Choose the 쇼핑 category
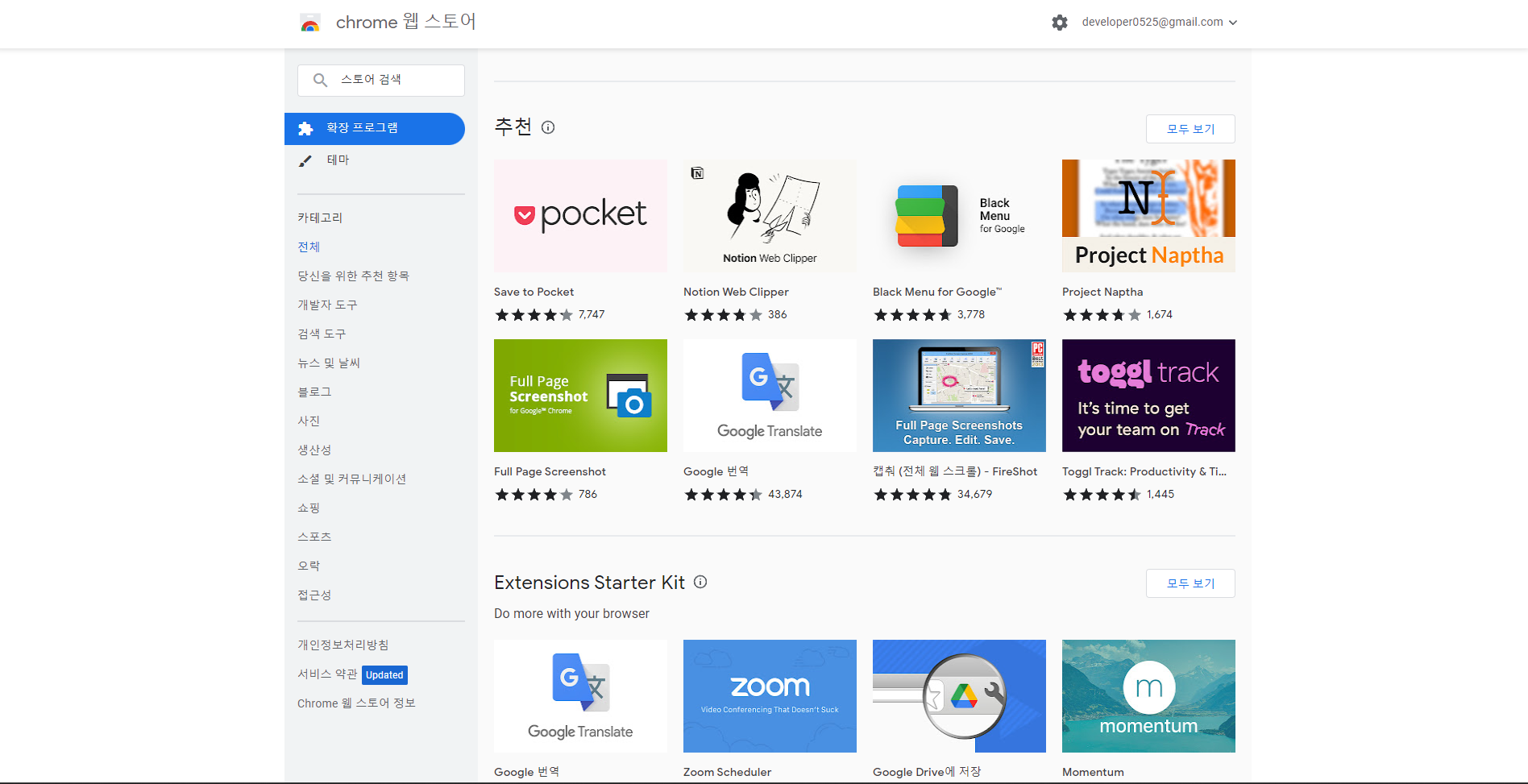 coord(309,508)
